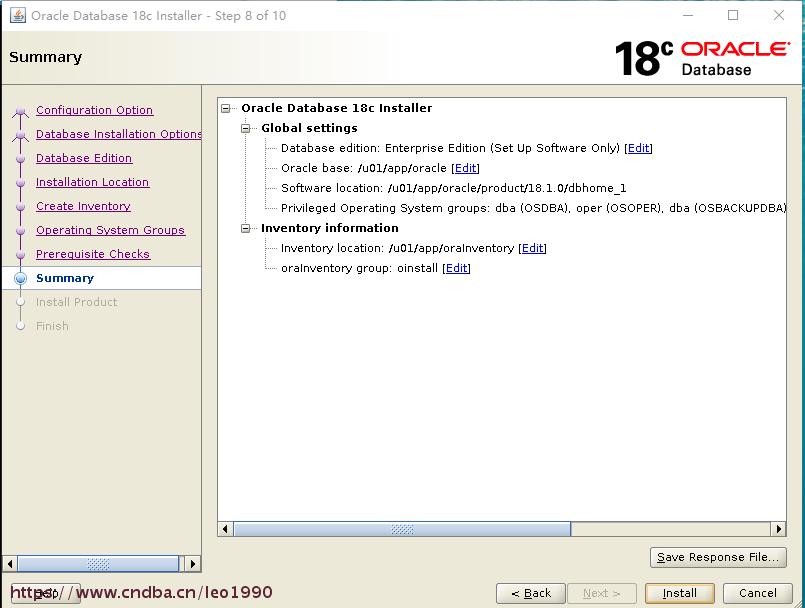Close the installer window
Viewport: 805px width, 608px height.
[x=779, y=15]
